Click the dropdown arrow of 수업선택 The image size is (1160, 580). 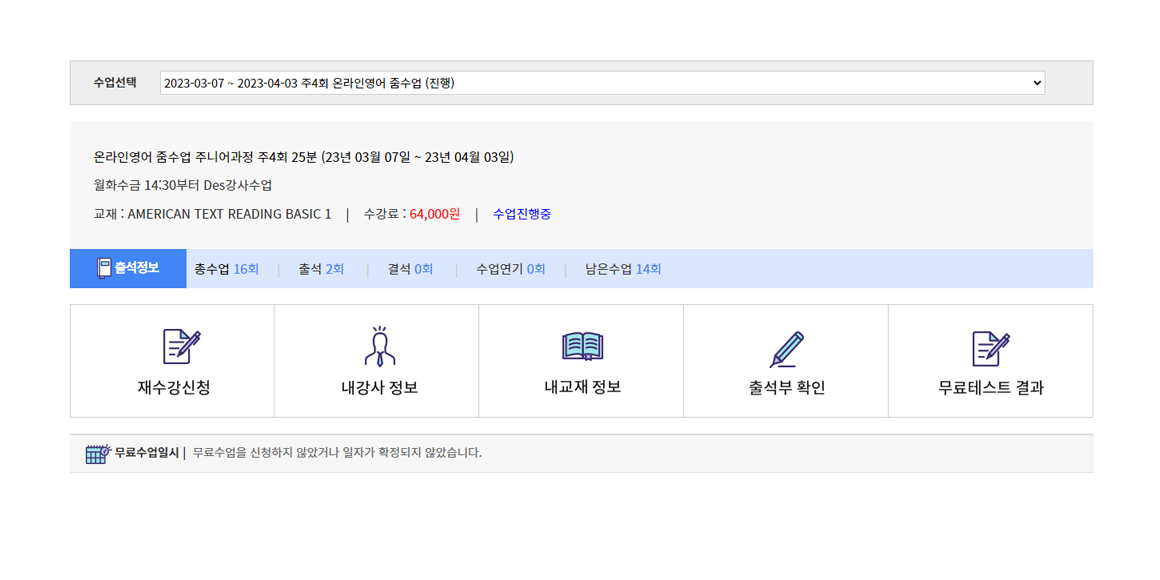[1036, 83]
